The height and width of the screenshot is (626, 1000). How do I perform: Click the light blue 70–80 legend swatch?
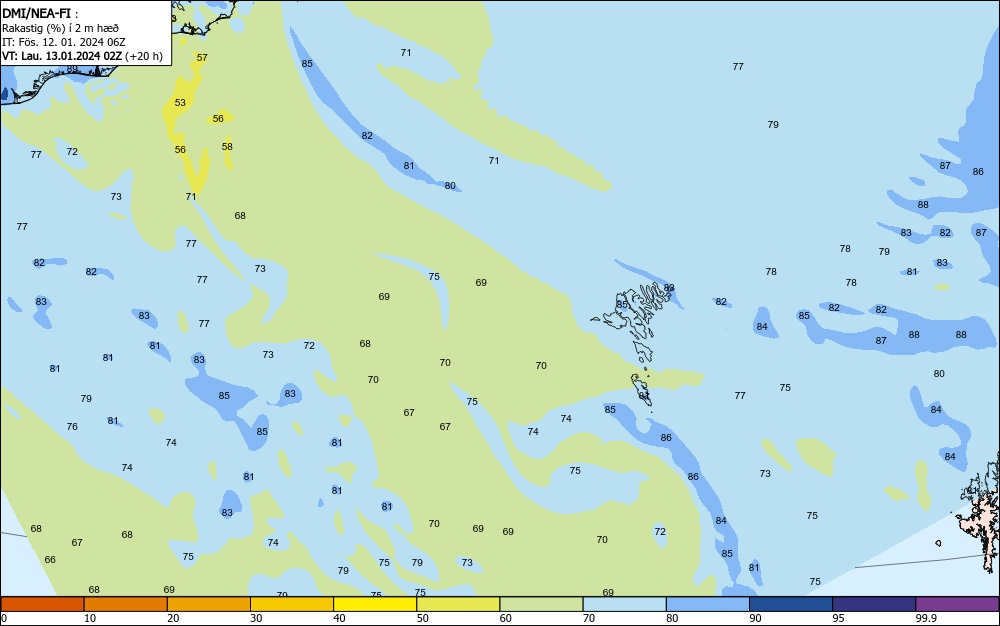[x=624, y=604]
